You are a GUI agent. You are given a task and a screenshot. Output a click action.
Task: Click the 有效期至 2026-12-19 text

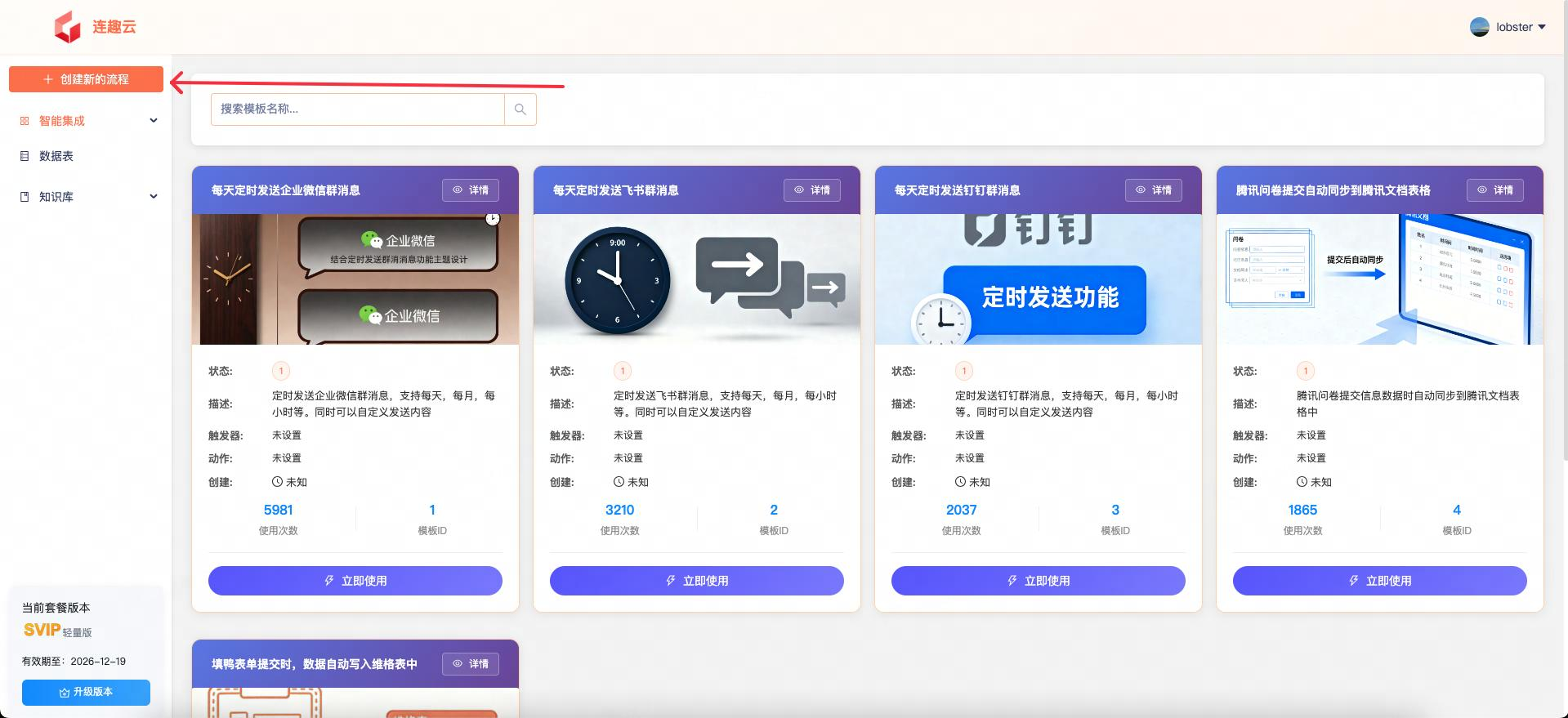(x=74, y=662)
